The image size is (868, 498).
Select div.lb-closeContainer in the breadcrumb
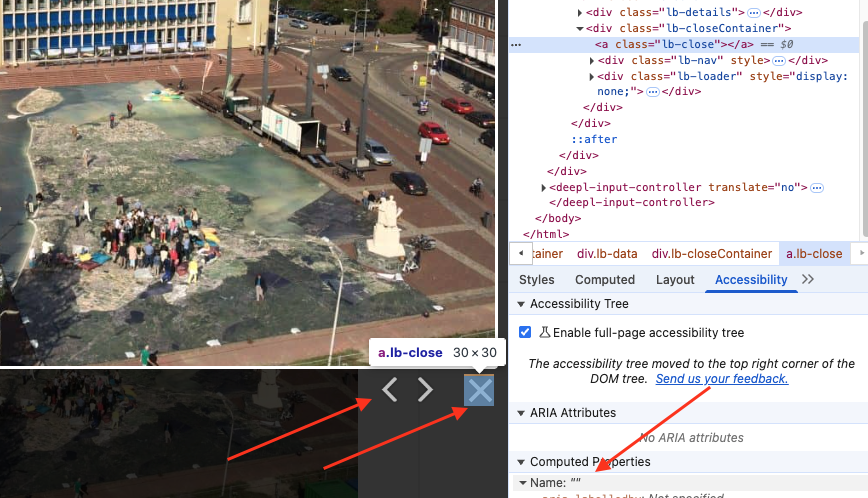(x=712, y=254)
